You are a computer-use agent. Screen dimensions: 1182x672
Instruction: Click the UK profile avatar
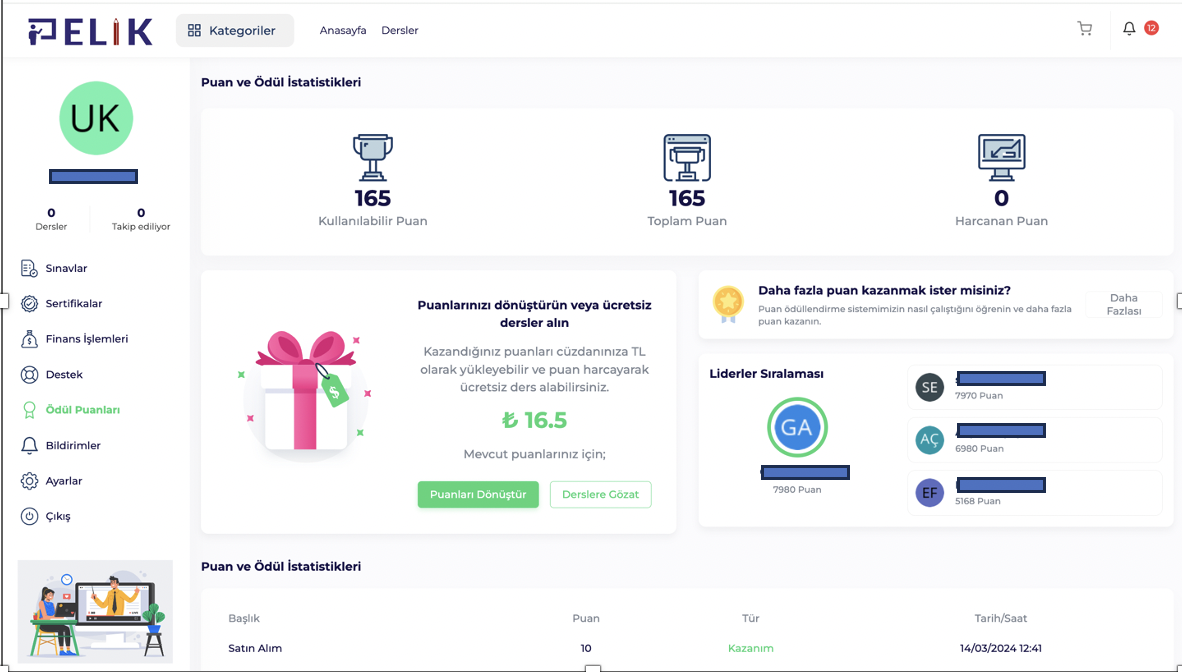96,118
